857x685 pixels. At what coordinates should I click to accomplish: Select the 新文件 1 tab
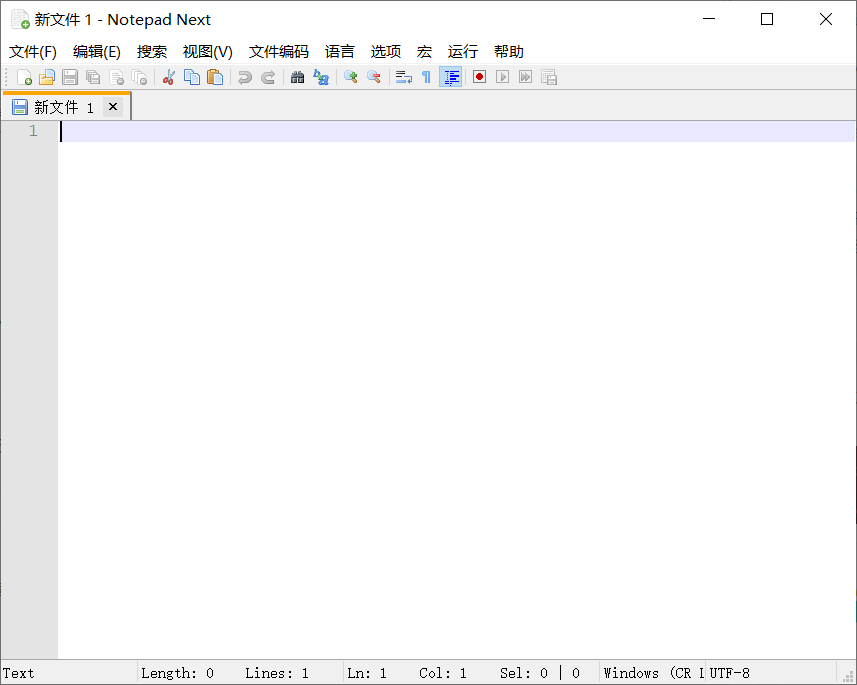click(55, 107)
